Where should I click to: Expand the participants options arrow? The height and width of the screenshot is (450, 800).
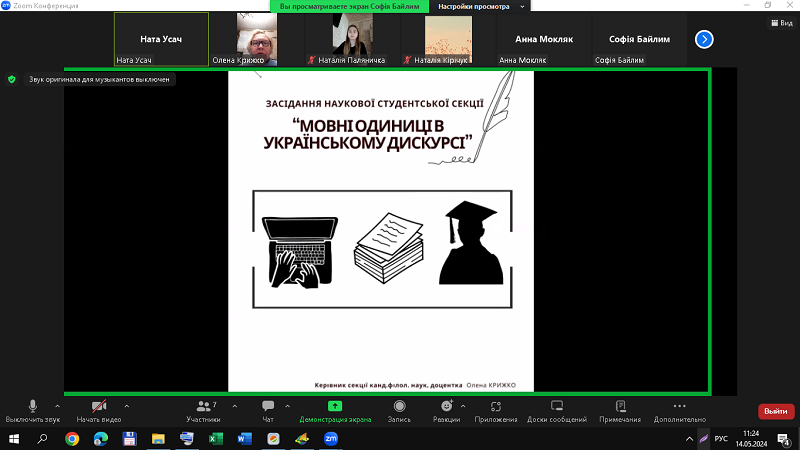click(229, 406)
